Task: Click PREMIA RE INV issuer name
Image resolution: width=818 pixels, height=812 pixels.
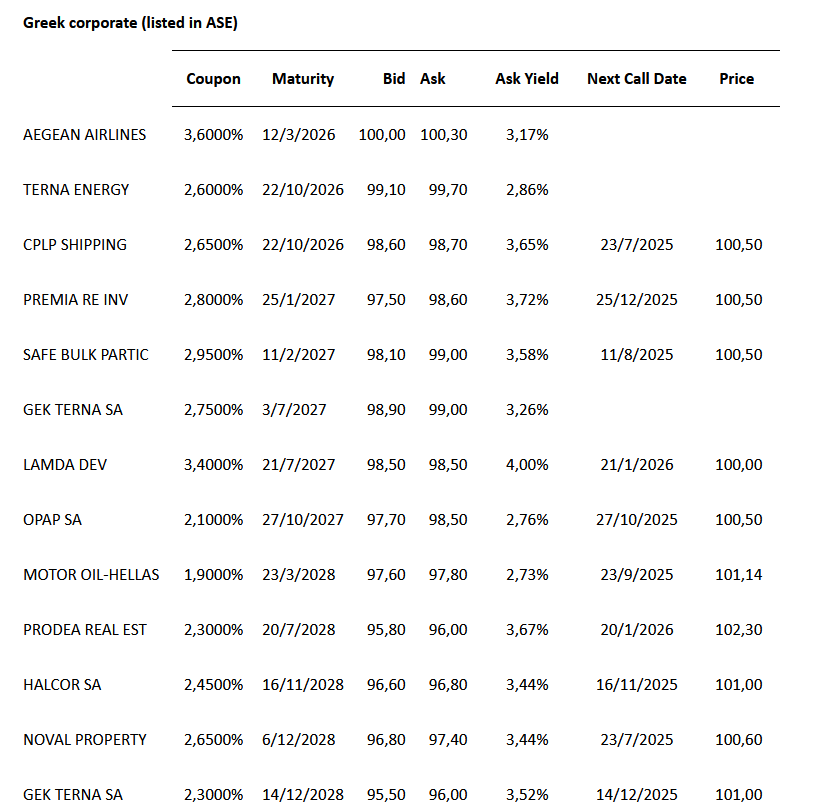Action: pos(76,300)
